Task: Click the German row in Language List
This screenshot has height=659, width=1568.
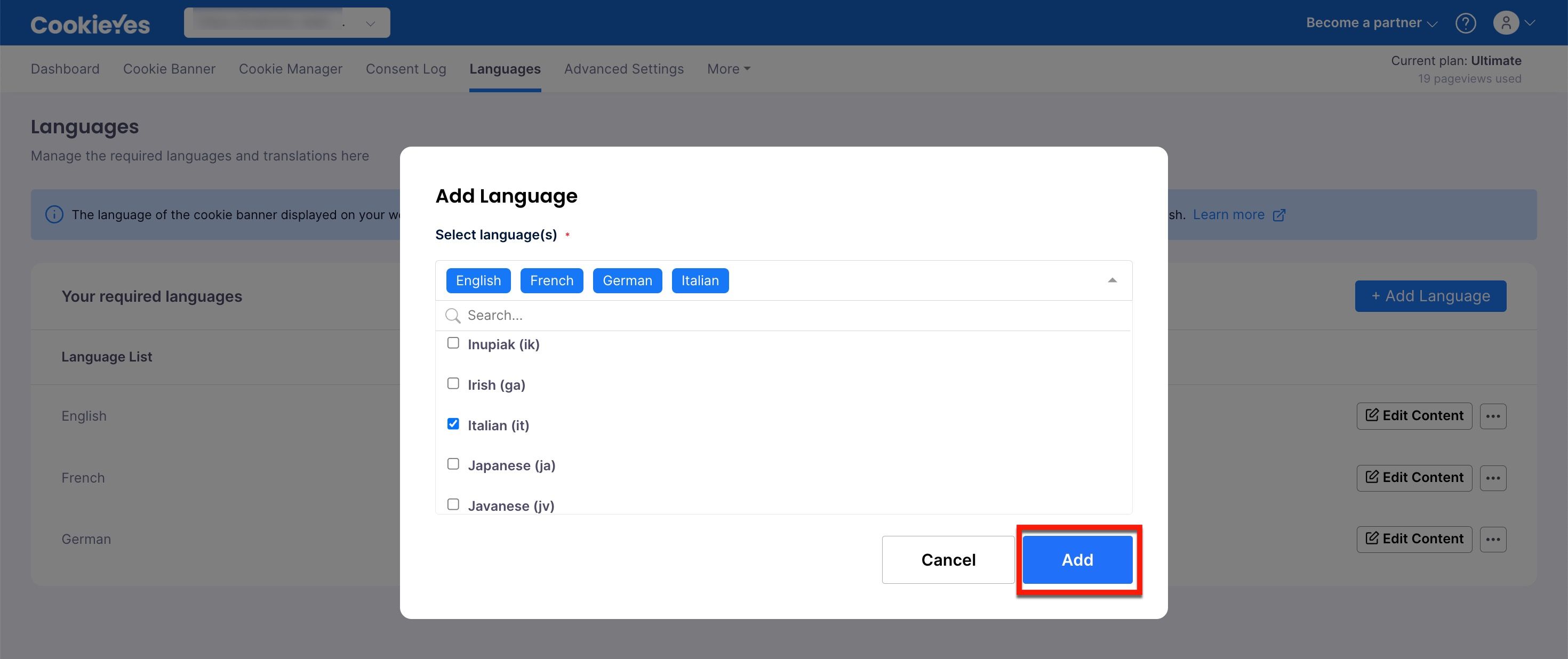Action: click(x=86, y=540)
